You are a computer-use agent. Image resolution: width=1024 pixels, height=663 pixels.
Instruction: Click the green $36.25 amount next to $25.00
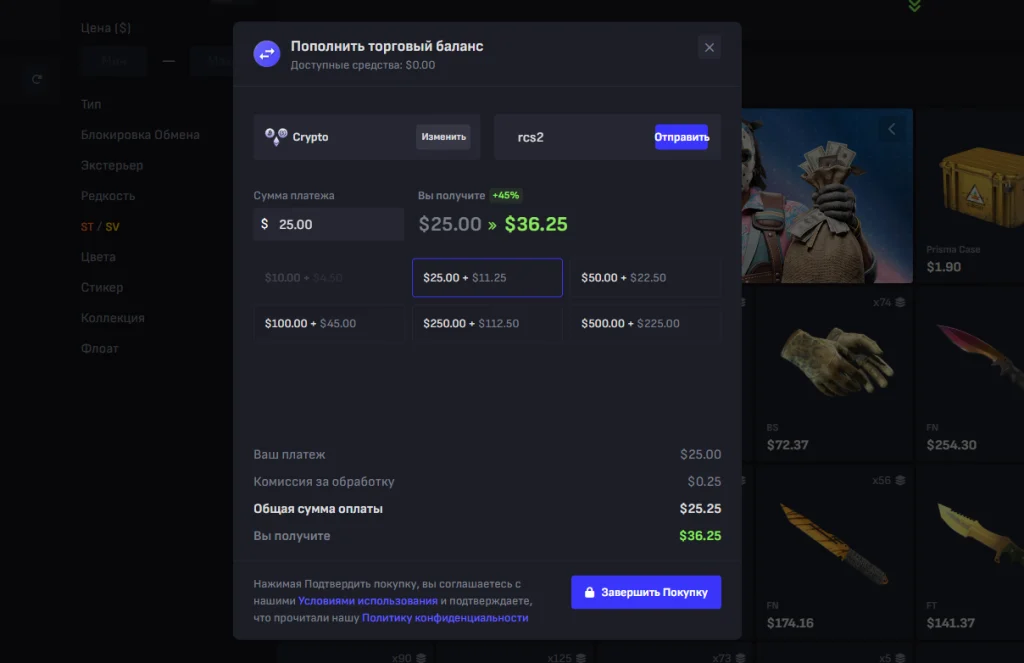click(x=536, y=224)
